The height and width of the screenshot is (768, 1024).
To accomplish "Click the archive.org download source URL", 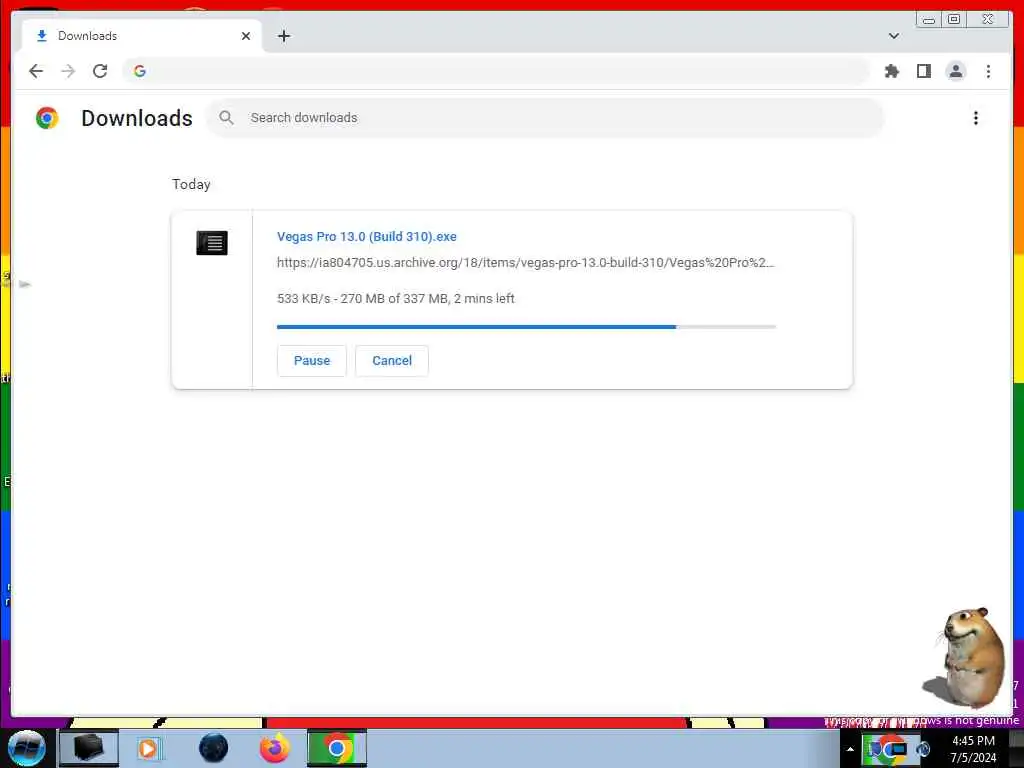I will click(x=525, y=263).
